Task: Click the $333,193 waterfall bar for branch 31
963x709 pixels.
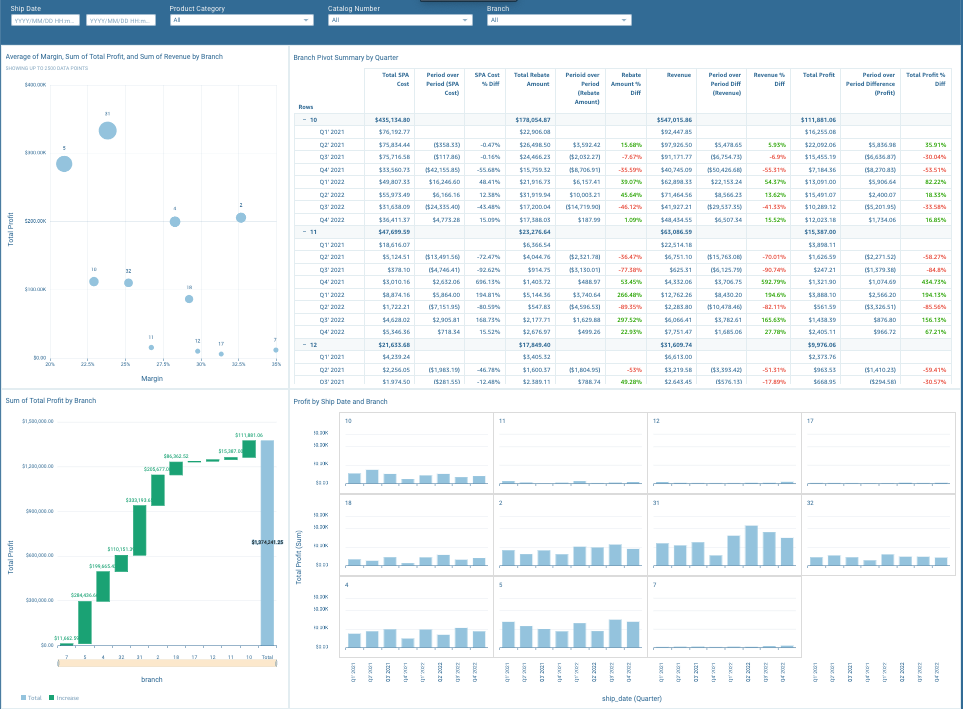Action: [x=139, y=530]
